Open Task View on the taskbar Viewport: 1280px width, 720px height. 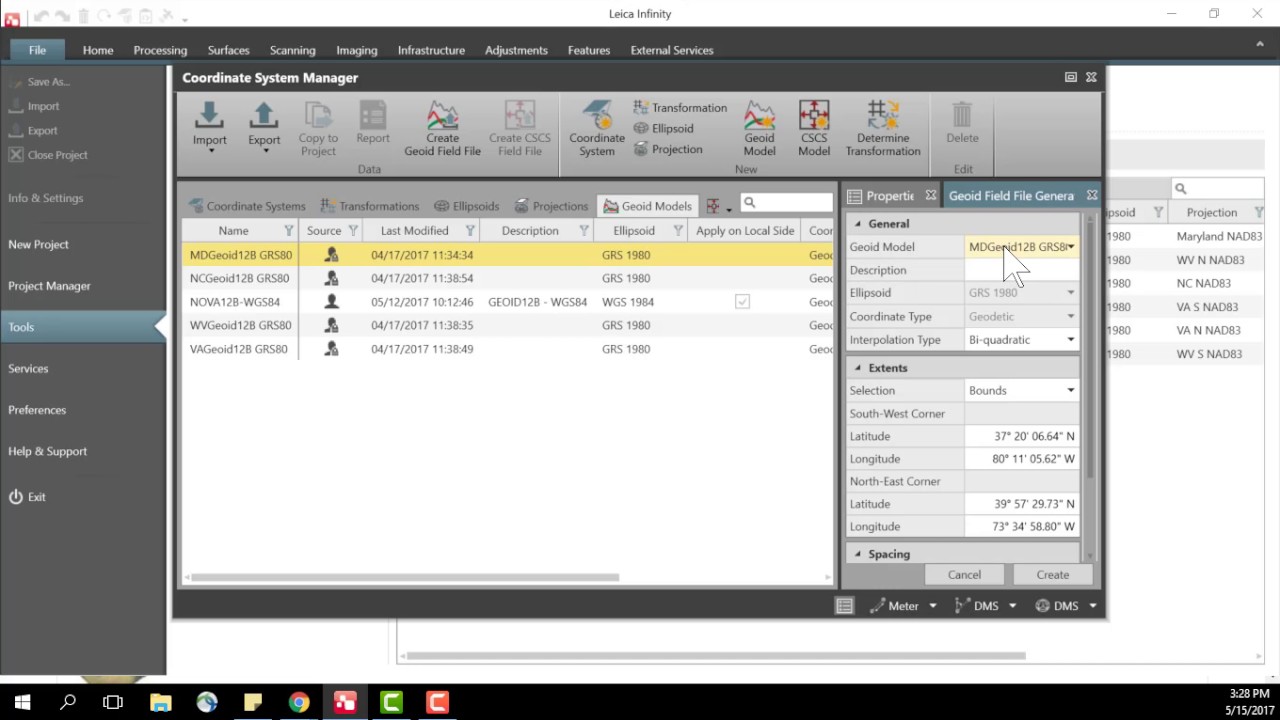[113, 702]
